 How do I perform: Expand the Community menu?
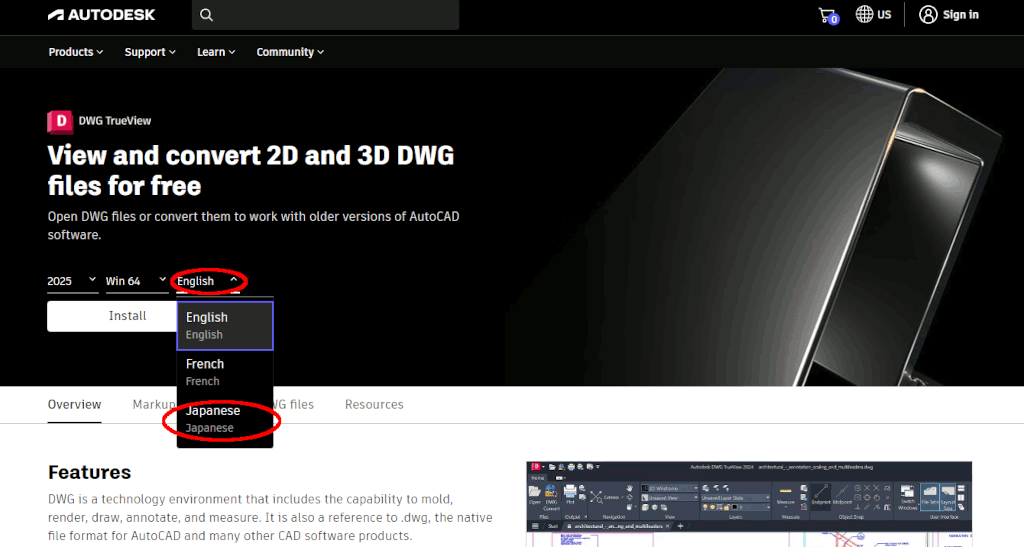(290, 52)
